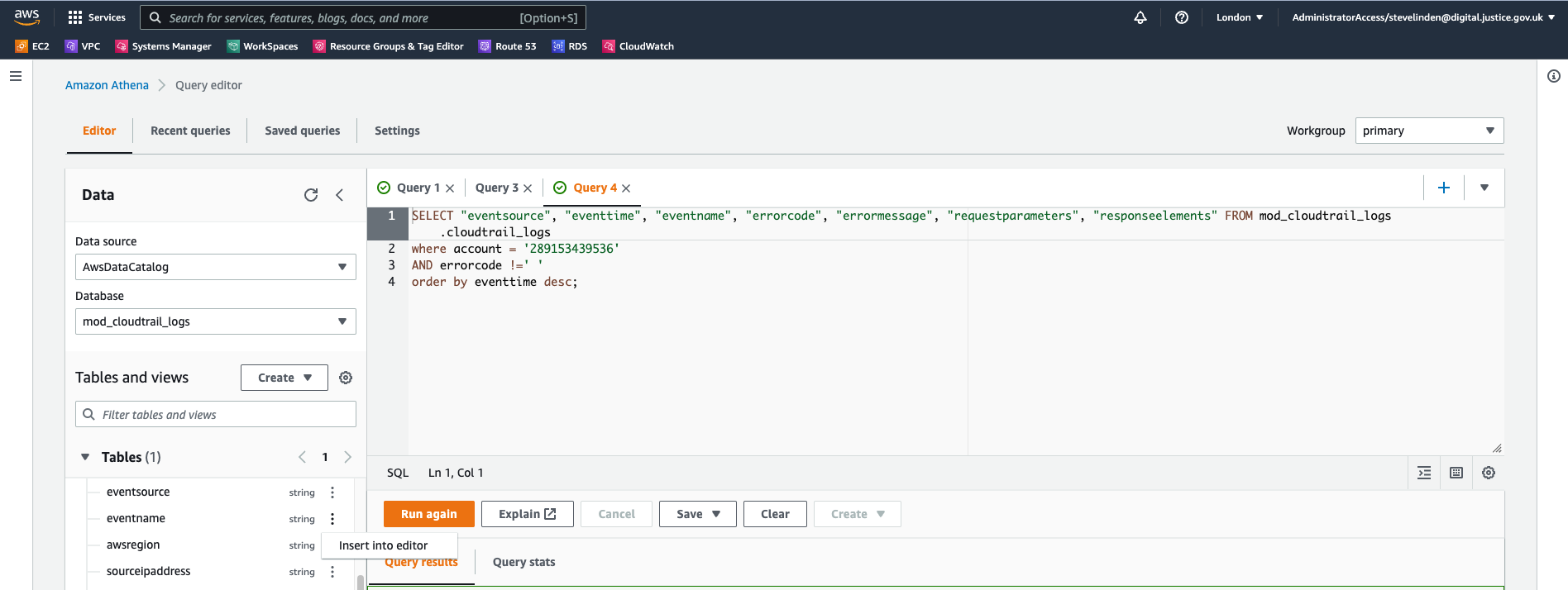The width and height of the screenshot is (1568, 590).
Task: Open actions menu for eventname column
Action: pyautogui.click(x=332, y=519)
